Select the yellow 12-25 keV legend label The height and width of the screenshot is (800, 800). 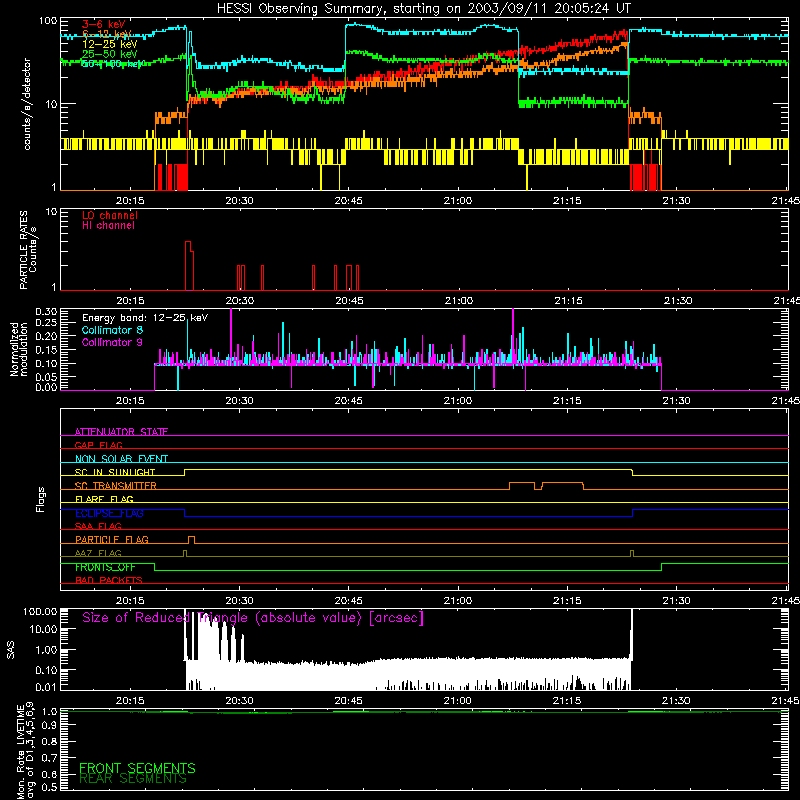coord(110,44)
